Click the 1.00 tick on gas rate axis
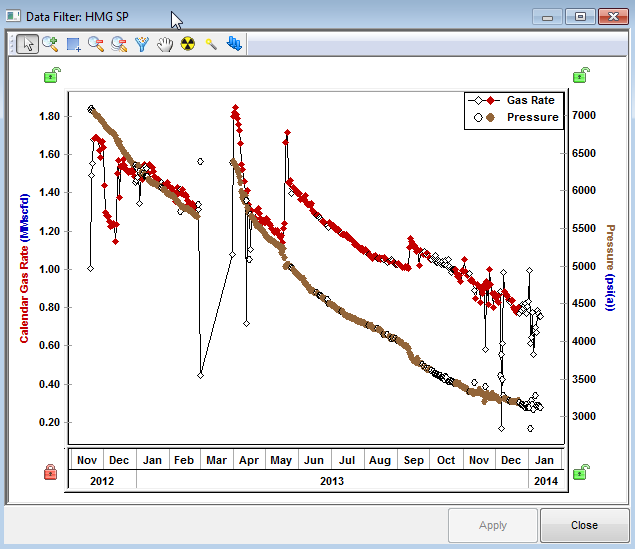Screen dimensions: 635x549 coord(49,269)
